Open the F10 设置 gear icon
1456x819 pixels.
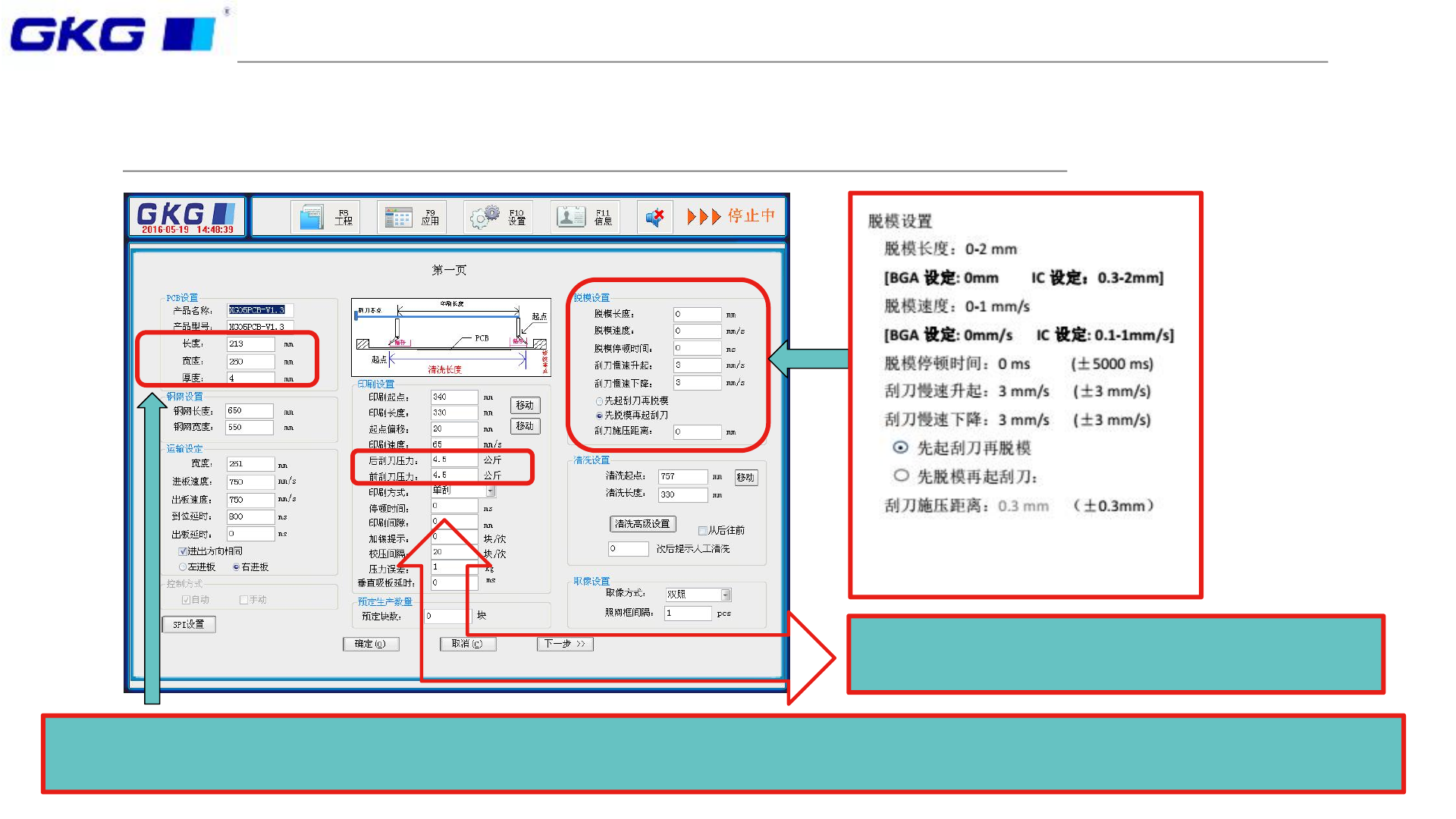tap(485, 218)
